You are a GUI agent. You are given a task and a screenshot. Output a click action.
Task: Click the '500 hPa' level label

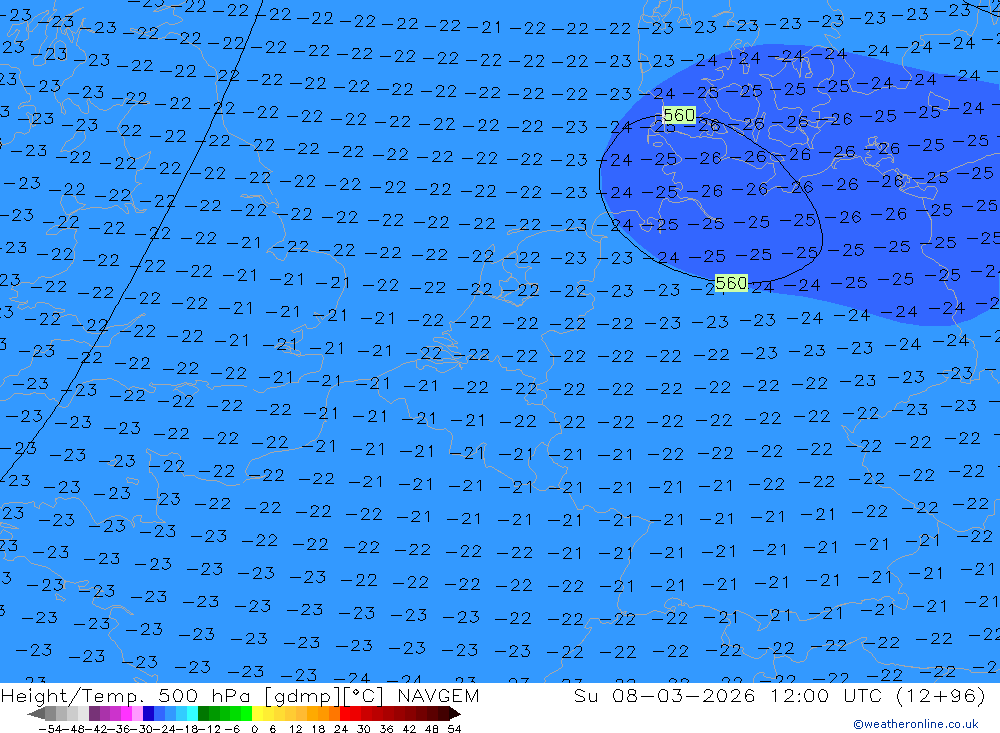[x=204, y=696]
